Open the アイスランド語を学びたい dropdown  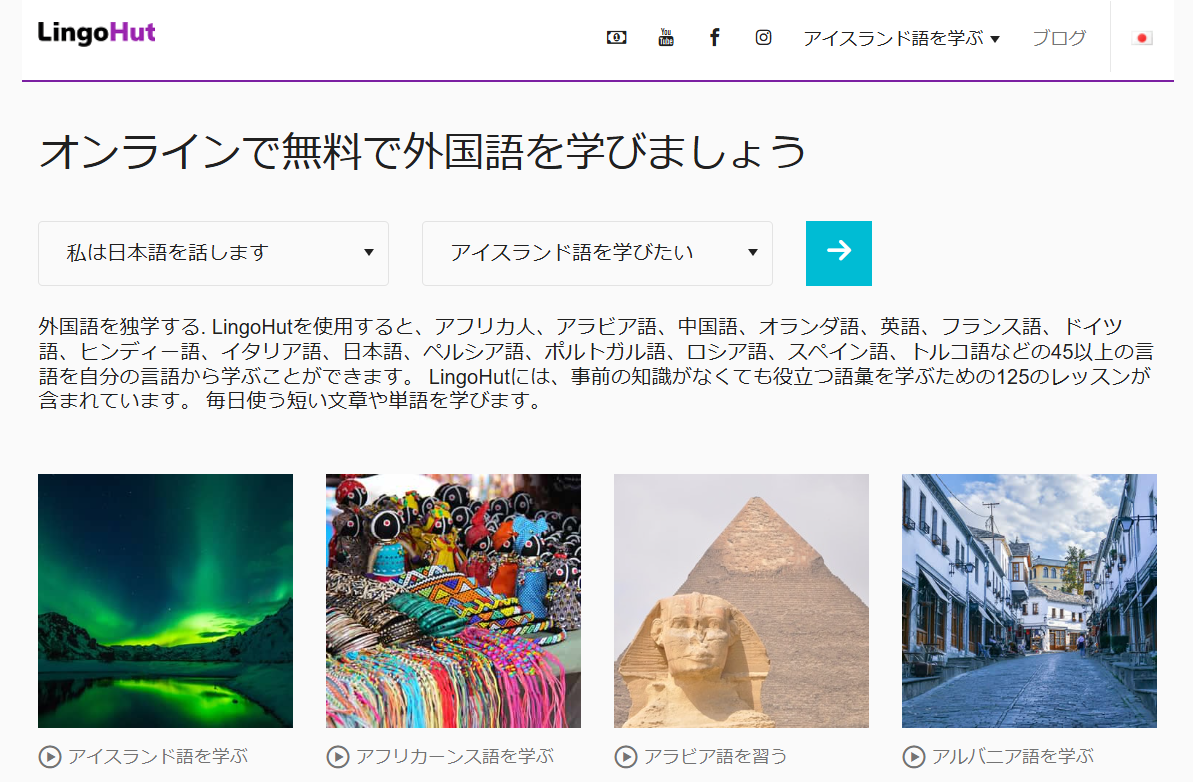click(x=597, y=253)
